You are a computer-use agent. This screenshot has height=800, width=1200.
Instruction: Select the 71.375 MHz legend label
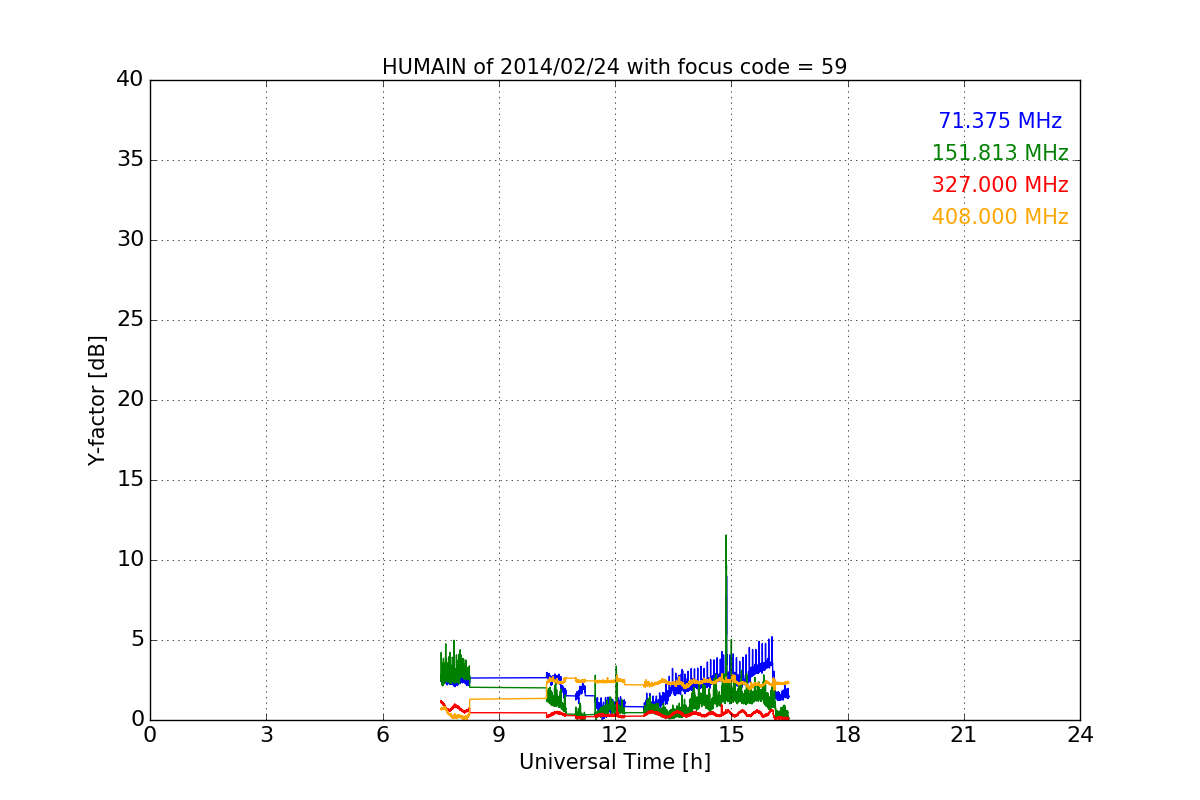(1000, 121)
